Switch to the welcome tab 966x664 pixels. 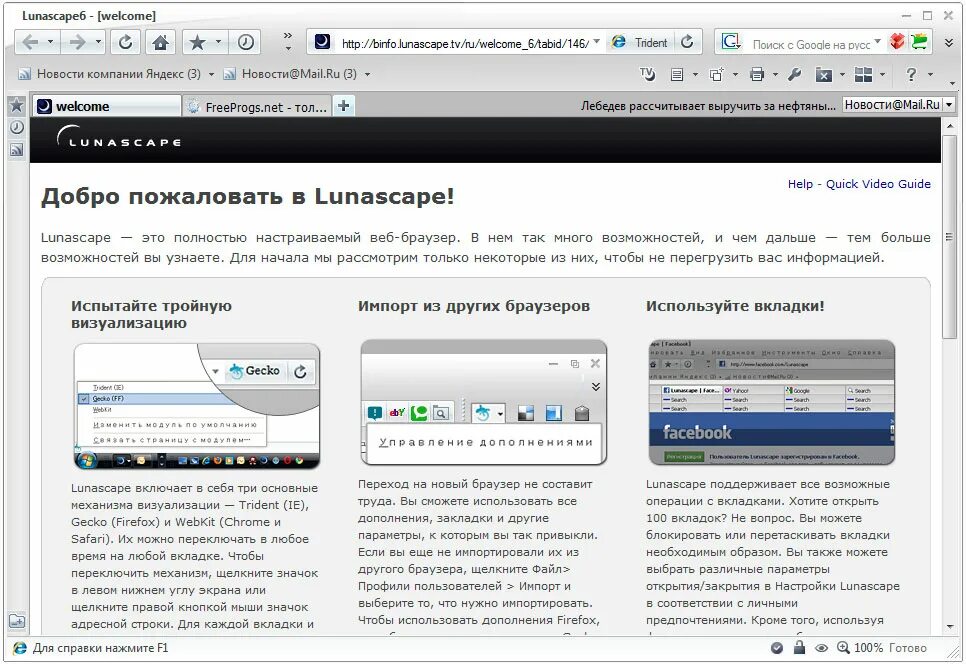point(107,106)
